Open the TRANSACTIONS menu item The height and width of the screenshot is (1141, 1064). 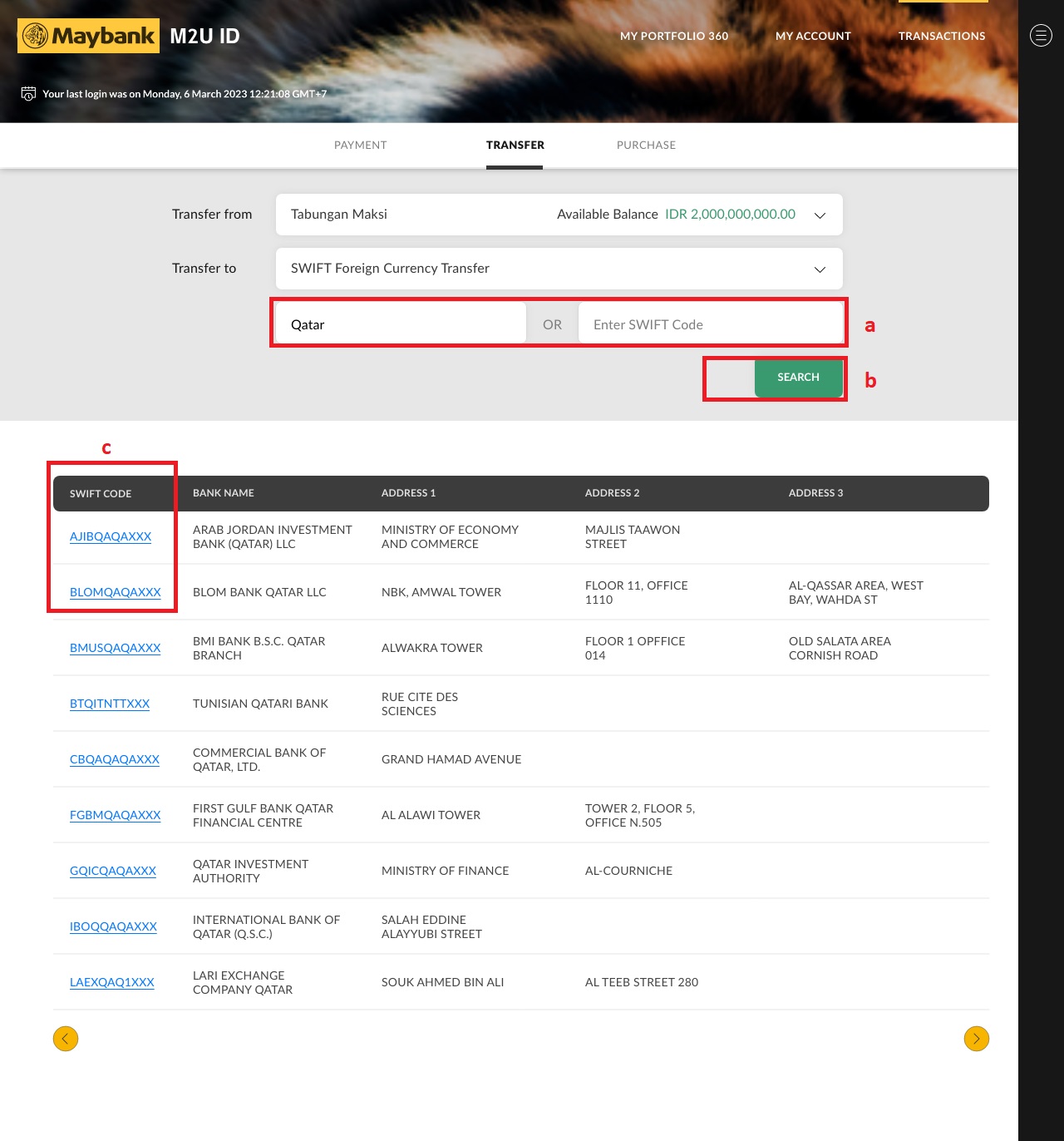pyautogui.click(x=941, y=36)
